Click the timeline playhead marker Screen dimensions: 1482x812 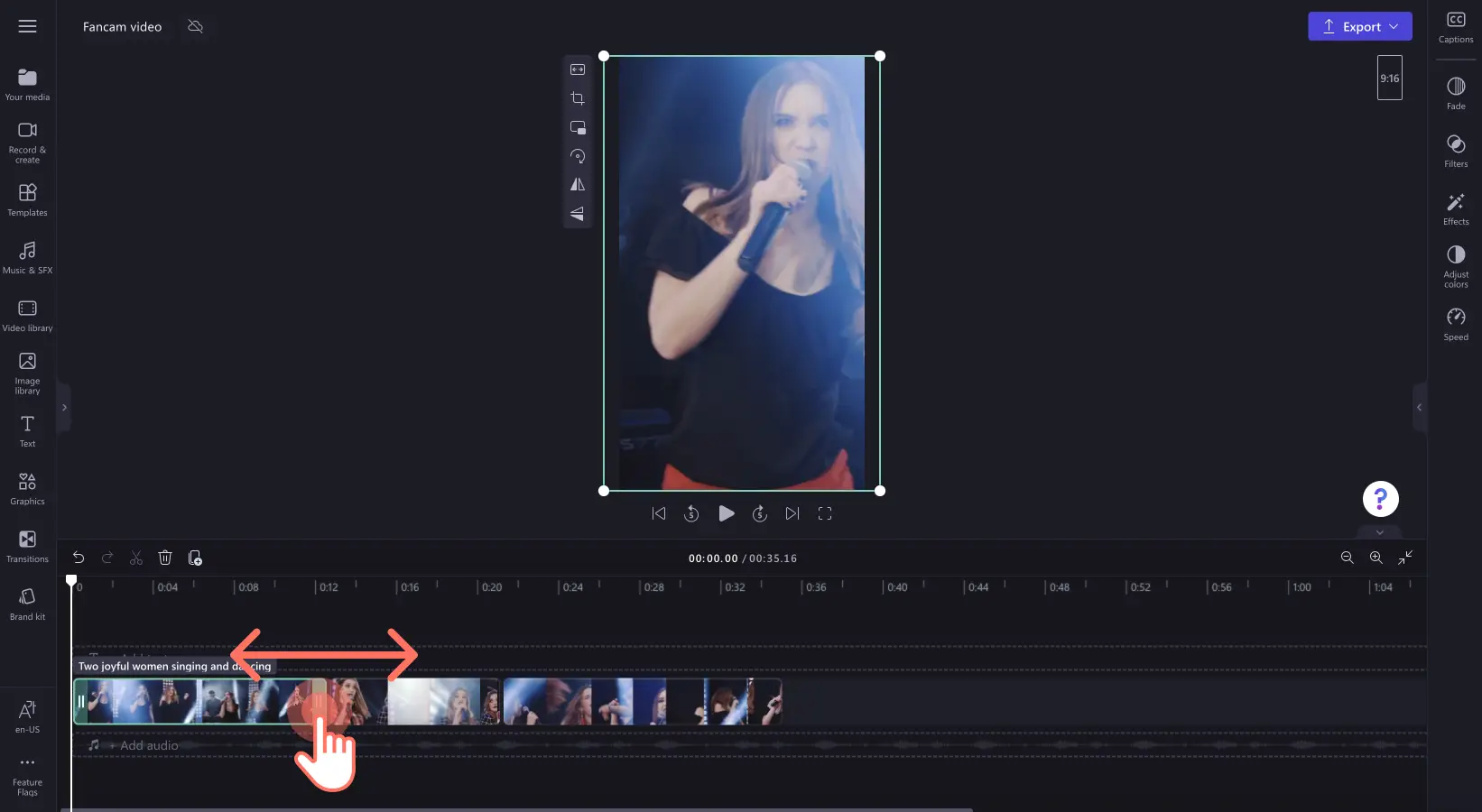pos(71,581)
